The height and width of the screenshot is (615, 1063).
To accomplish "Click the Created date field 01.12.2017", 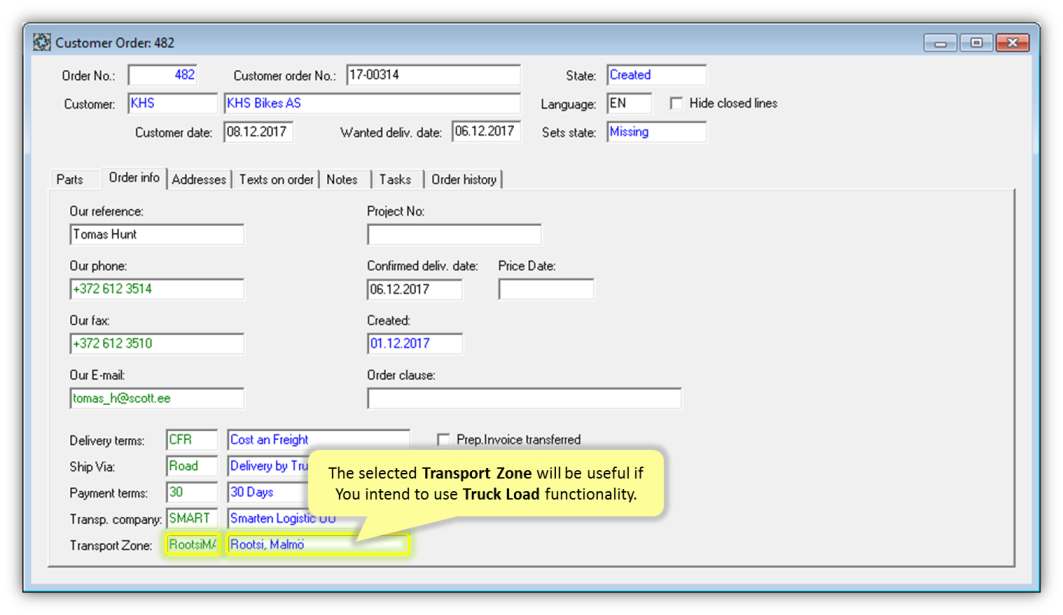I will pos(415,344).
